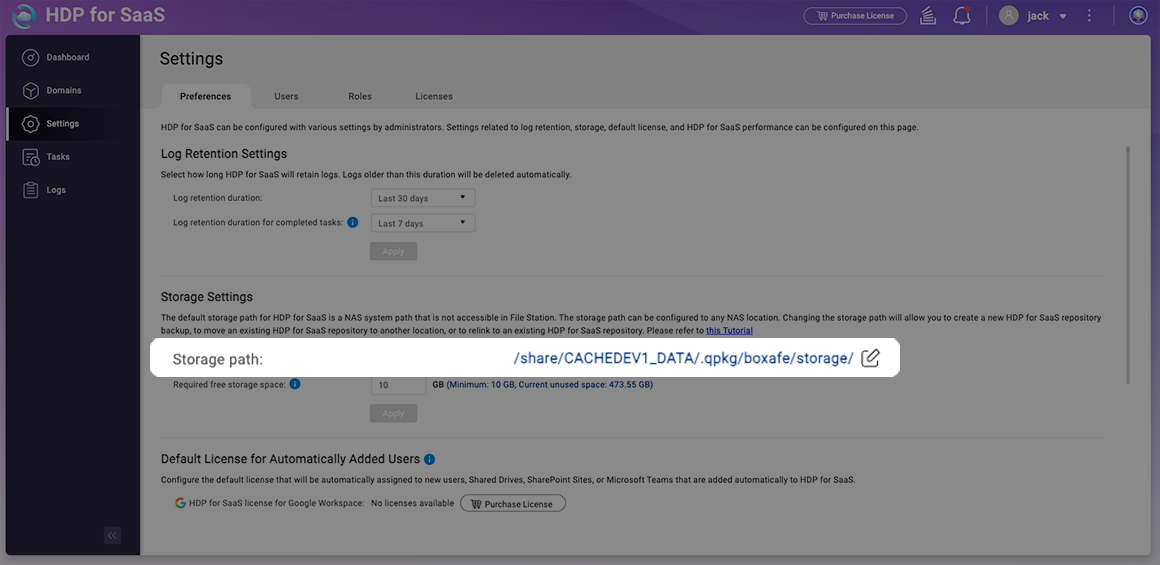Click the edit storage path pencil icon

coord(870,358)
